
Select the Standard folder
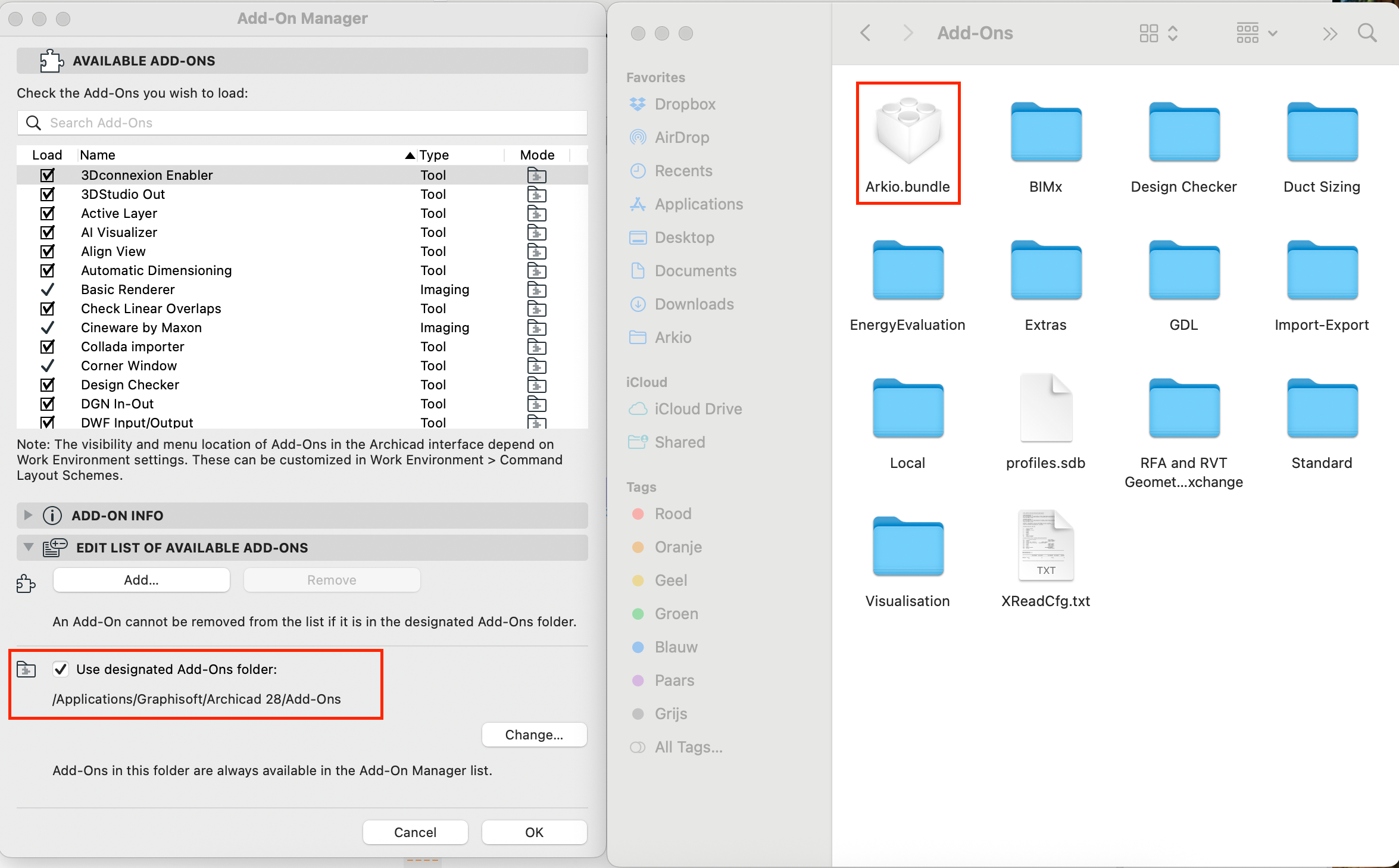[x=1322, y=408]
